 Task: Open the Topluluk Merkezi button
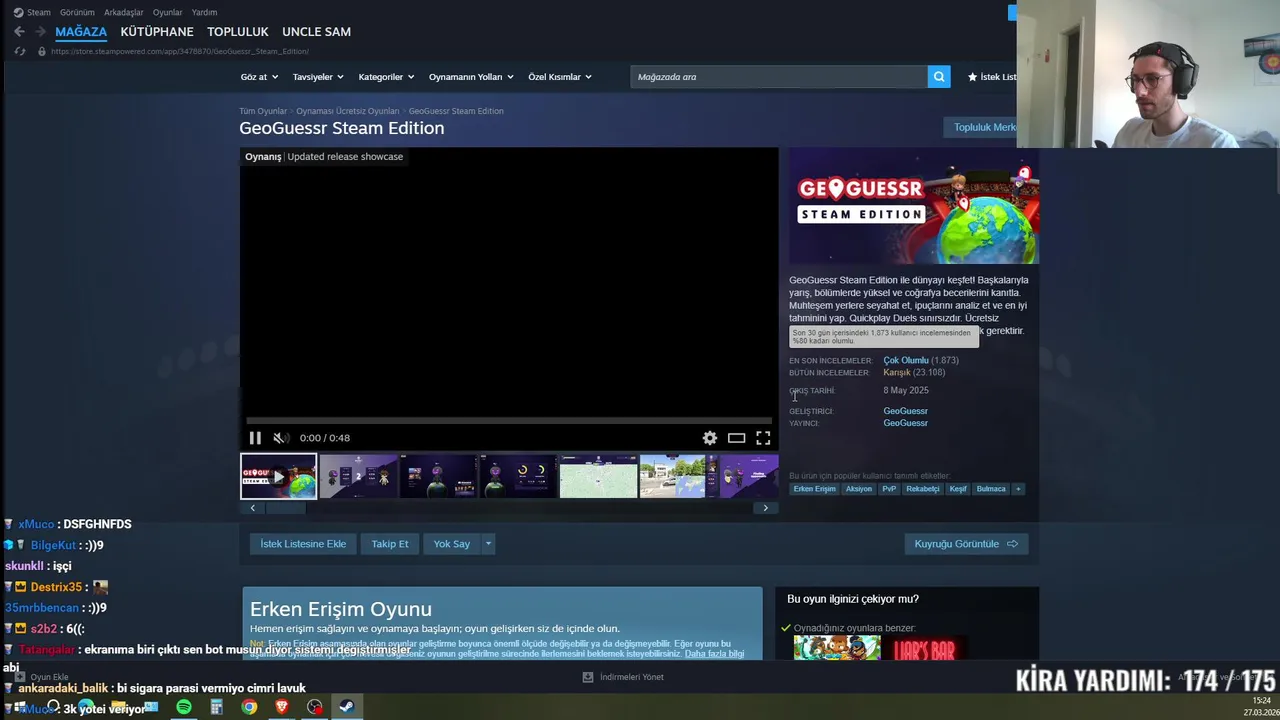click(x=980, y=128)
